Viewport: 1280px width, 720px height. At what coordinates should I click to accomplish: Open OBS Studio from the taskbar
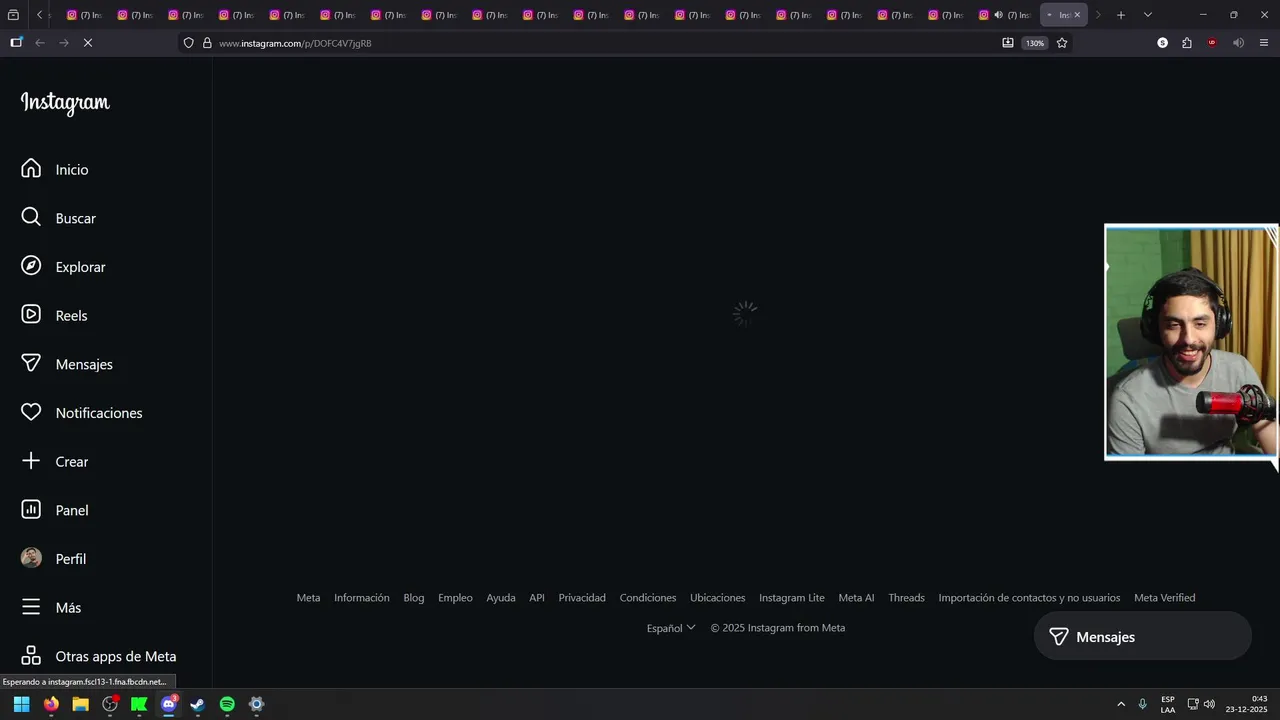[x=110, y=704]
